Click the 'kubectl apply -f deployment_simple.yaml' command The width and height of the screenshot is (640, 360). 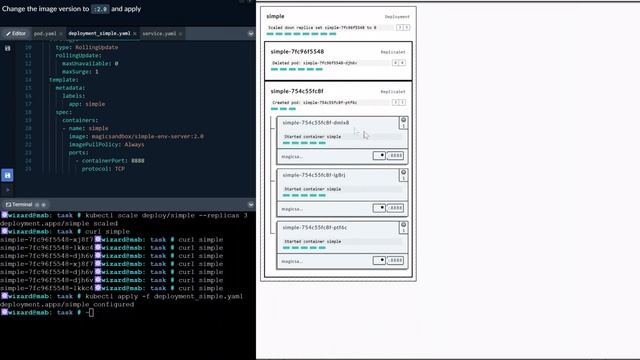click(x=164, y=296)
